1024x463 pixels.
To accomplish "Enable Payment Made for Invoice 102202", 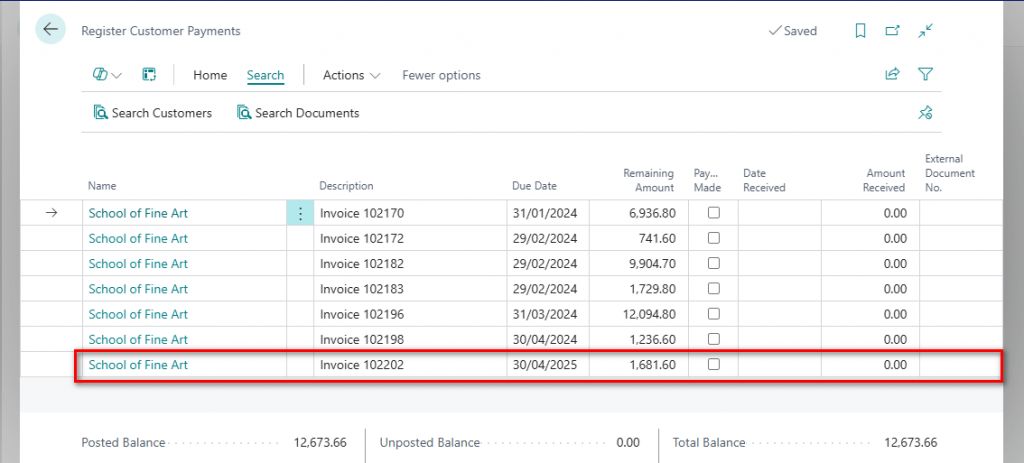I will (713, 365).
